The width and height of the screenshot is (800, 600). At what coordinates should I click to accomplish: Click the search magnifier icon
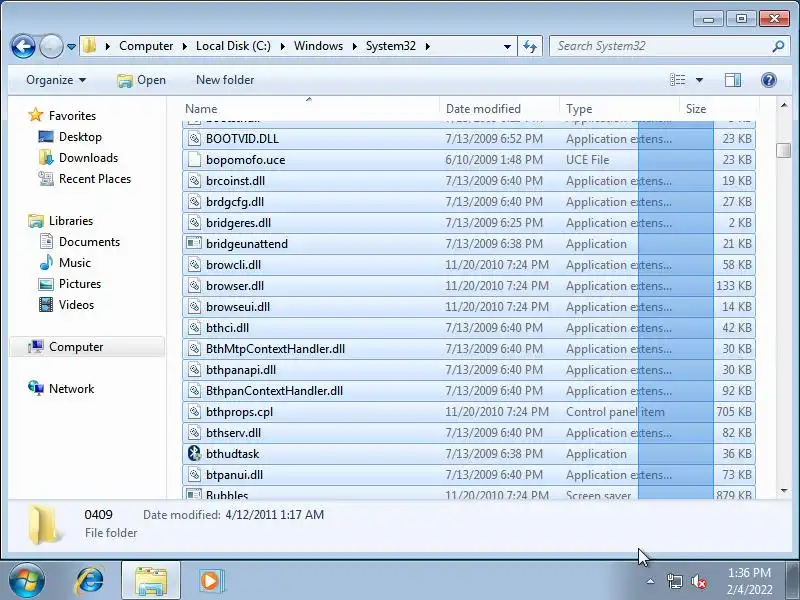click(778, 46)
